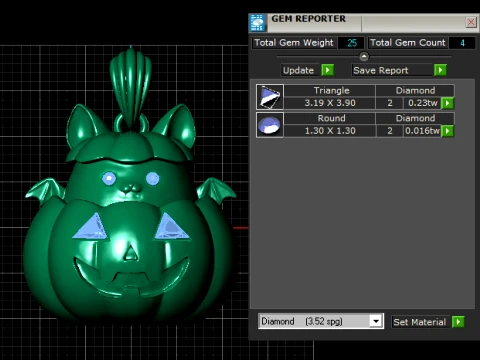Click green arrow in the 0.23tw row
Viewport: 480px width, 360px height.
point(448,103)
